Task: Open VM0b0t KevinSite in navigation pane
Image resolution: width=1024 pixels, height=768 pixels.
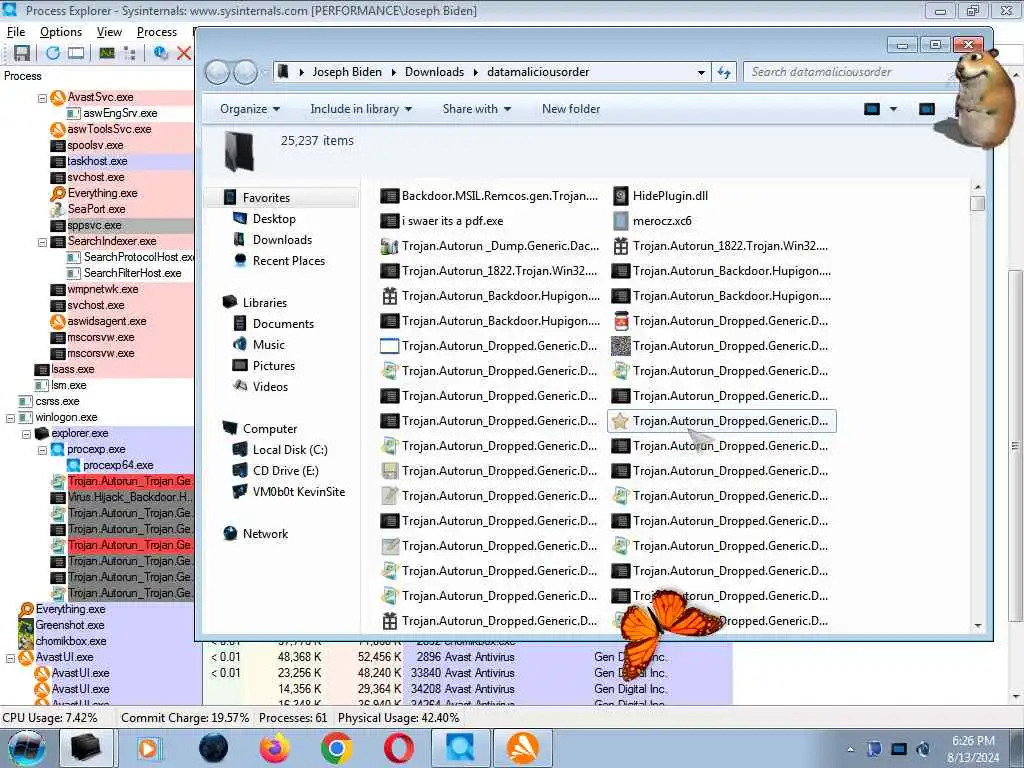Action: [x=289, y=492]
